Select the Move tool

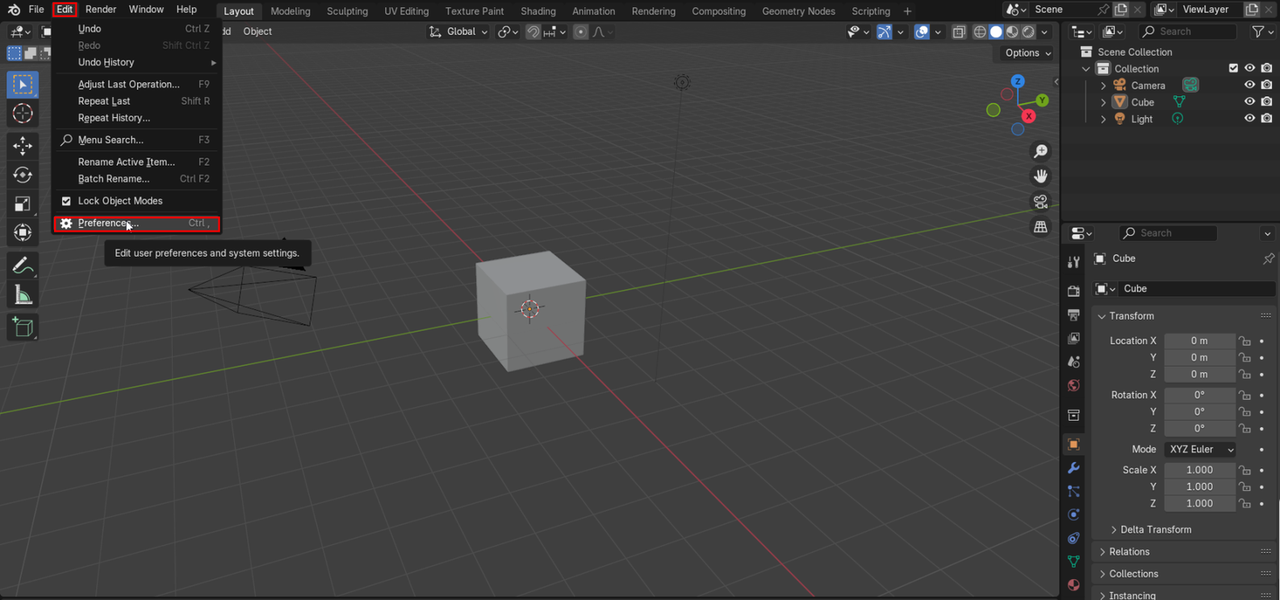tap(22, 146)
